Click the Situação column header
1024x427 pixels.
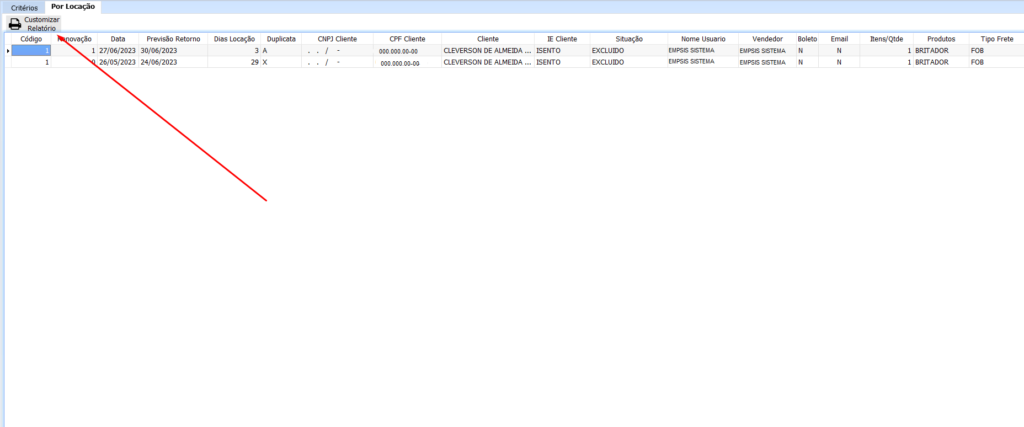629,39
